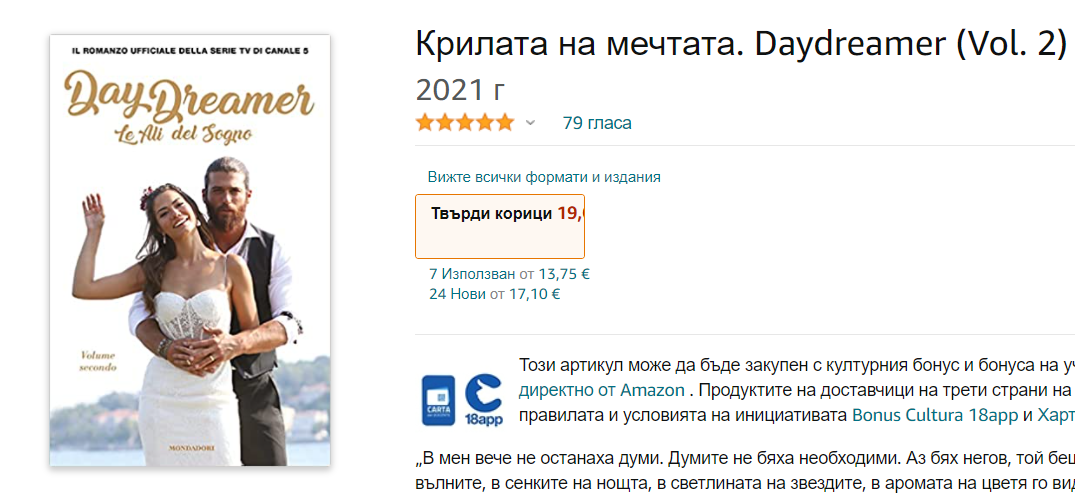This screenshot has height=495, width=1075.
Task: Open the 7 Използван offers link
Action: coord(472,274)
